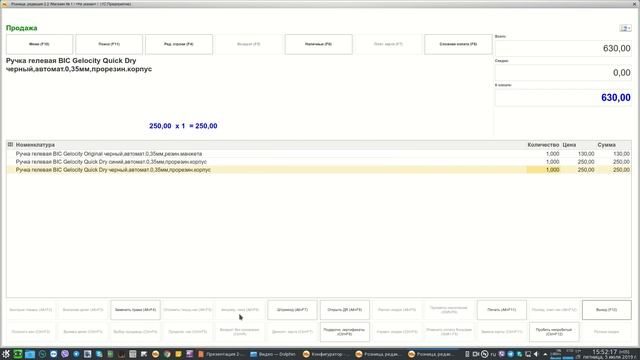Click Открыть ДЯ (Alt+F8) button

(345, 310)
